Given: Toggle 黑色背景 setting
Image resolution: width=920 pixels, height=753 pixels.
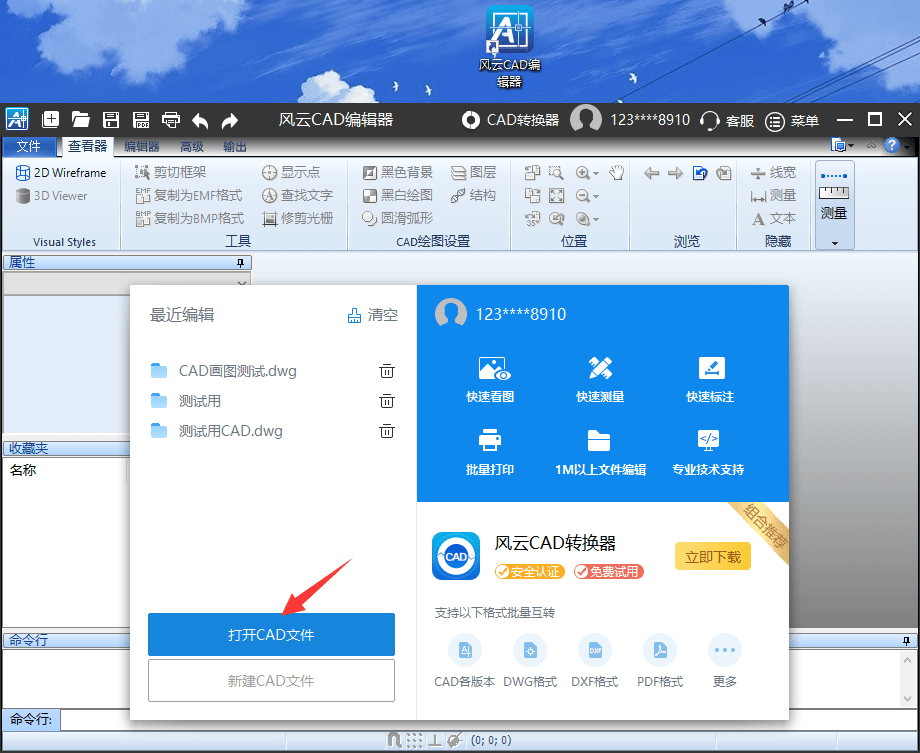Looking at the screenshot, I should 397,172.
